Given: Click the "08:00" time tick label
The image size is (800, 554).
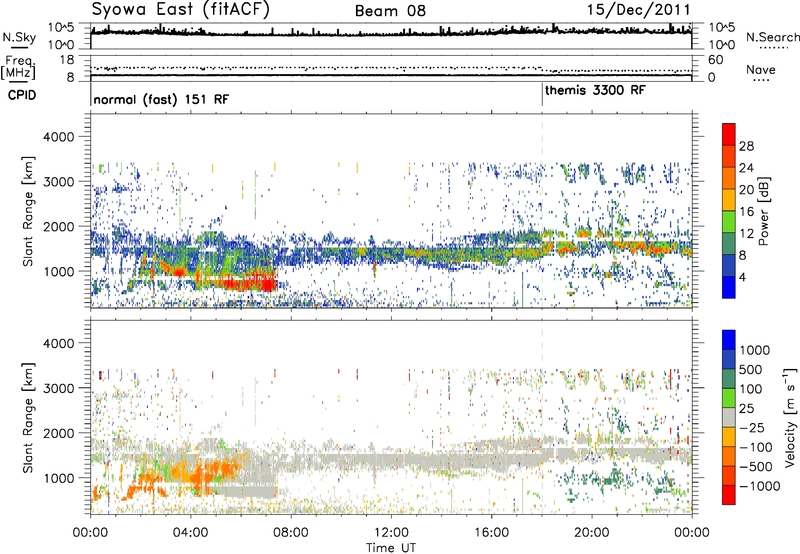Looking at the screenshot, I should point(291,533).
